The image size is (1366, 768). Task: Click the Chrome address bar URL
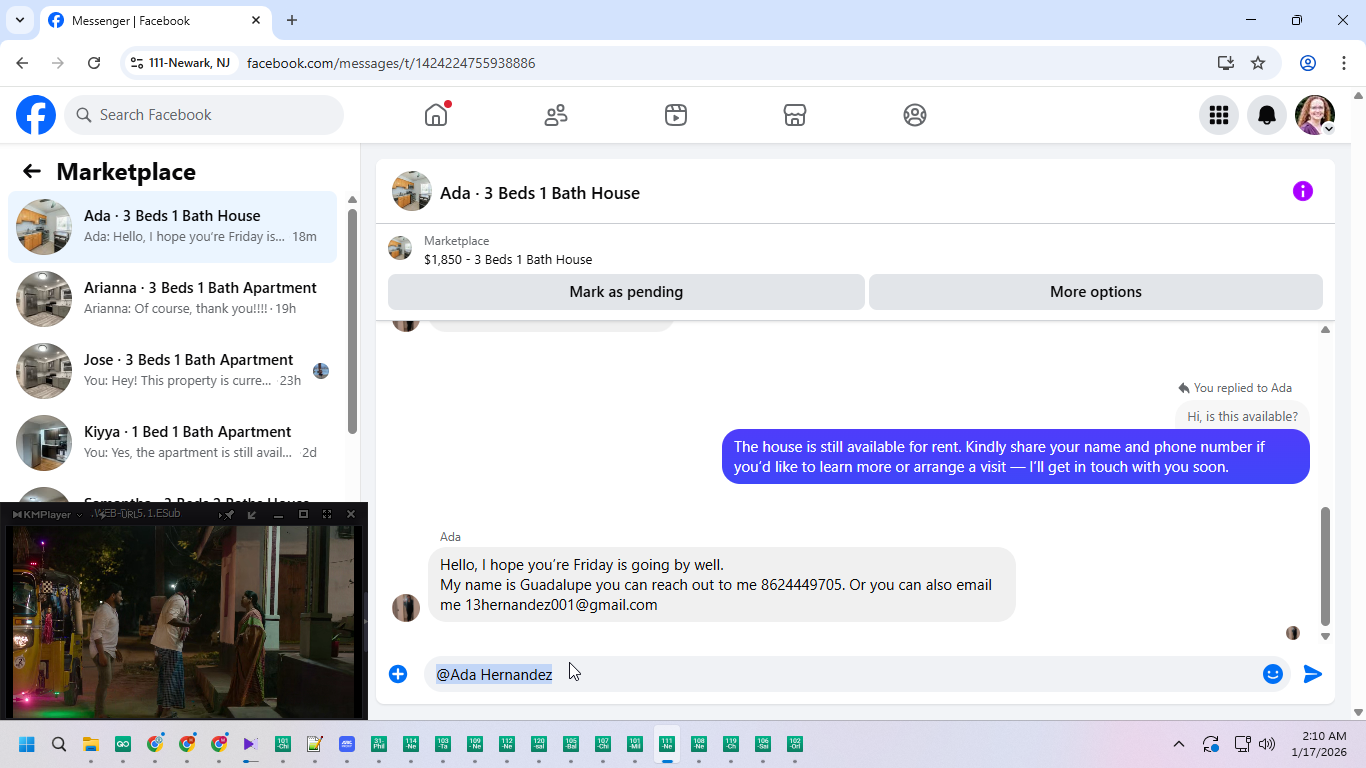point(391,63)
